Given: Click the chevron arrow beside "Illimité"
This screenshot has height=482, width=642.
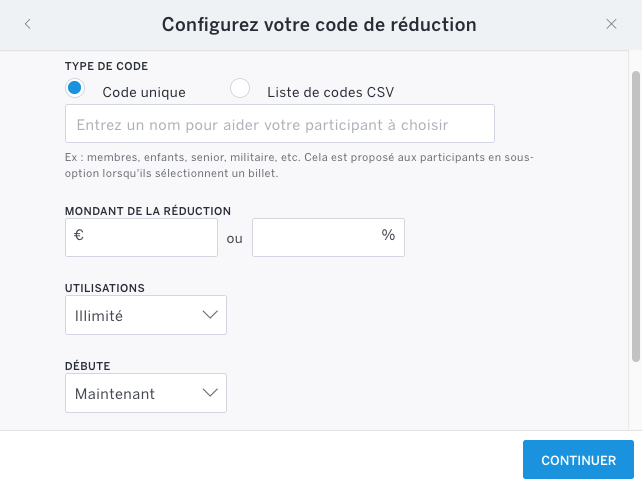Looking at the screenshot, I should pyautogui.click(x=210, y=315).
